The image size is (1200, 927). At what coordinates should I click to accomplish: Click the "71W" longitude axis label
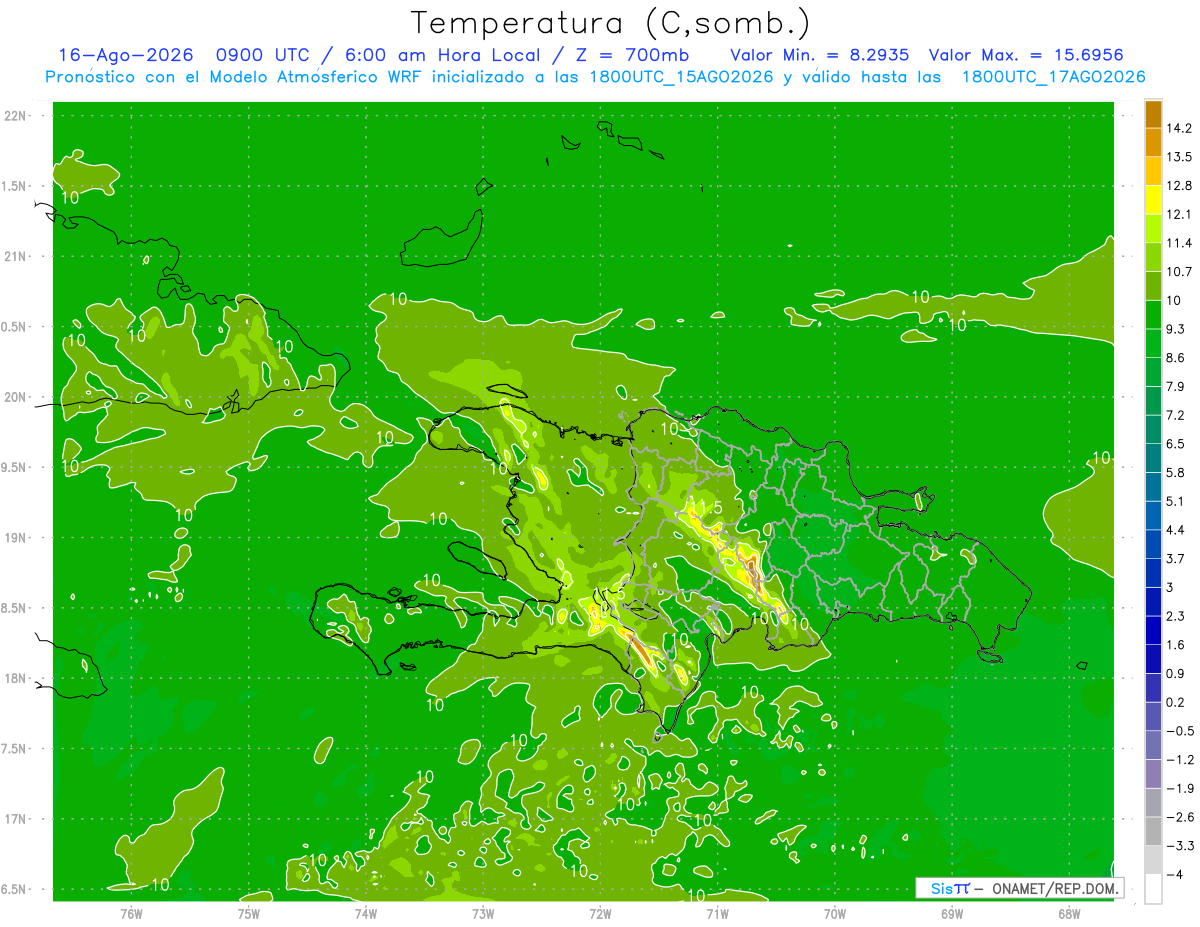717,913
